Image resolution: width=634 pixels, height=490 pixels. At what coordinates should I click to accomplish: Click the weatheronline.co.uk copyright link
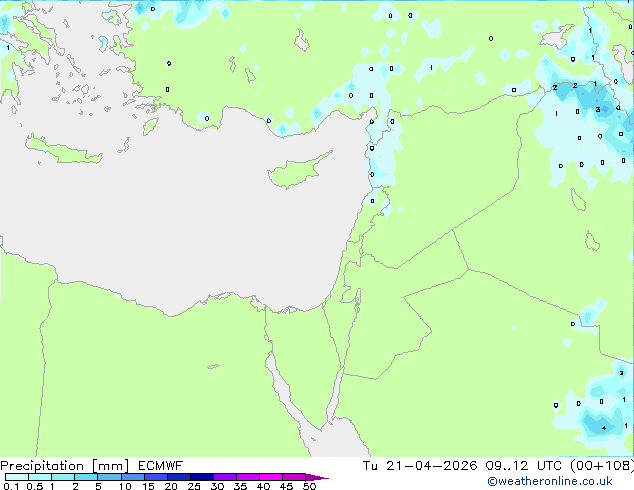(x=549, y=481)
